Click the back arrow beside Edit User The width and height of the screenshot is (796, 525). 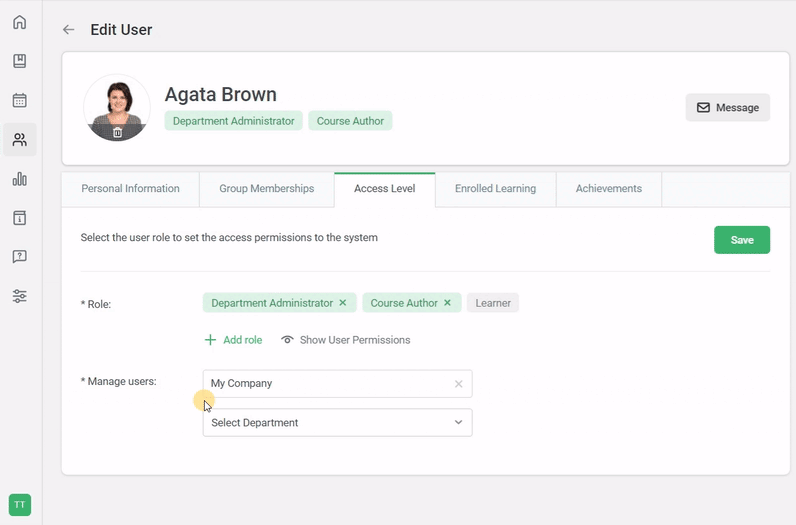point(68,30)
